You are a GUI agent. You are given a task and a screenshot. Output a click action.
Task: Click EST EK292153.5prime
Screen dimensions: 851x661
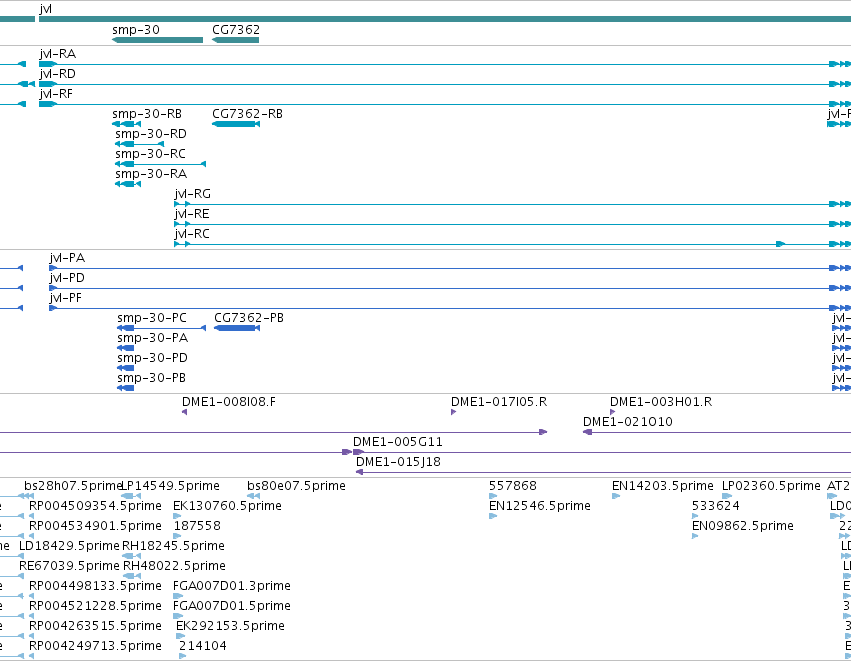point(230,627)
